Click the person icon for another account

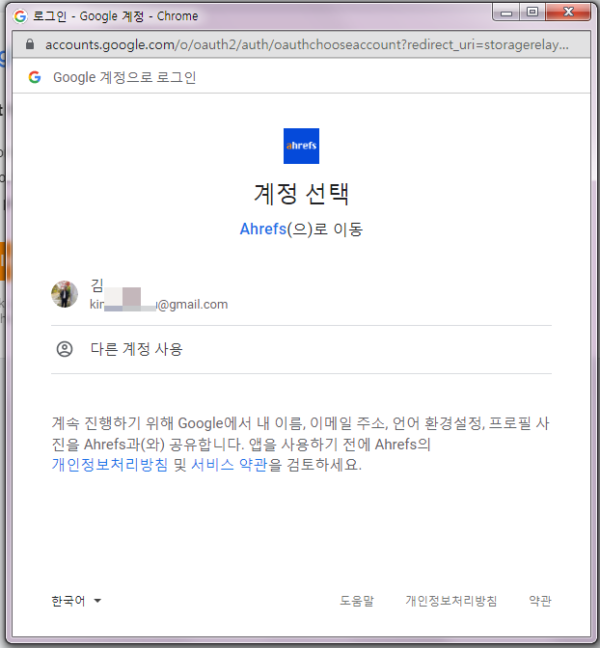(x=64, y=349)
